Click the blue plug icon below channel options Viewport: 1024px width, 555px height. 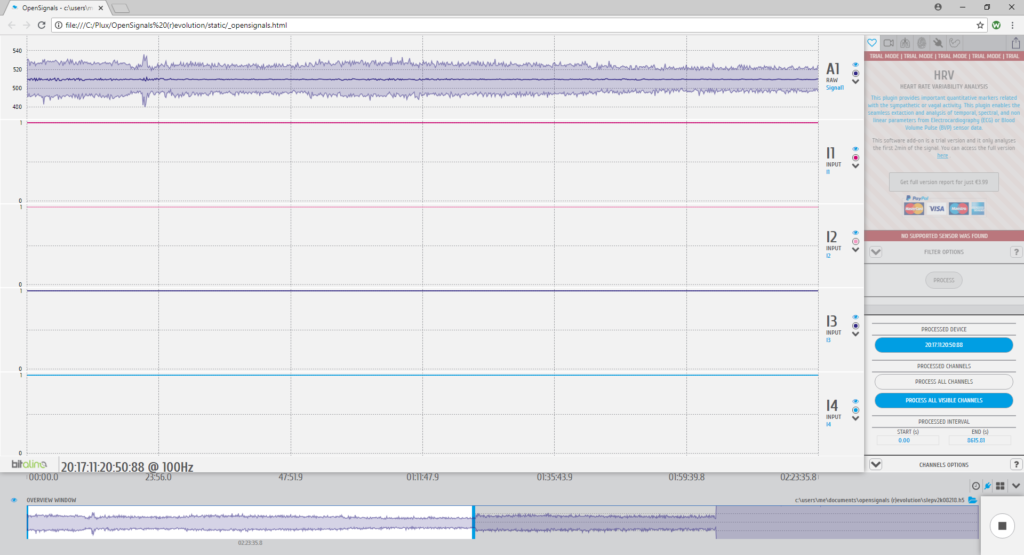click(988, 486)
